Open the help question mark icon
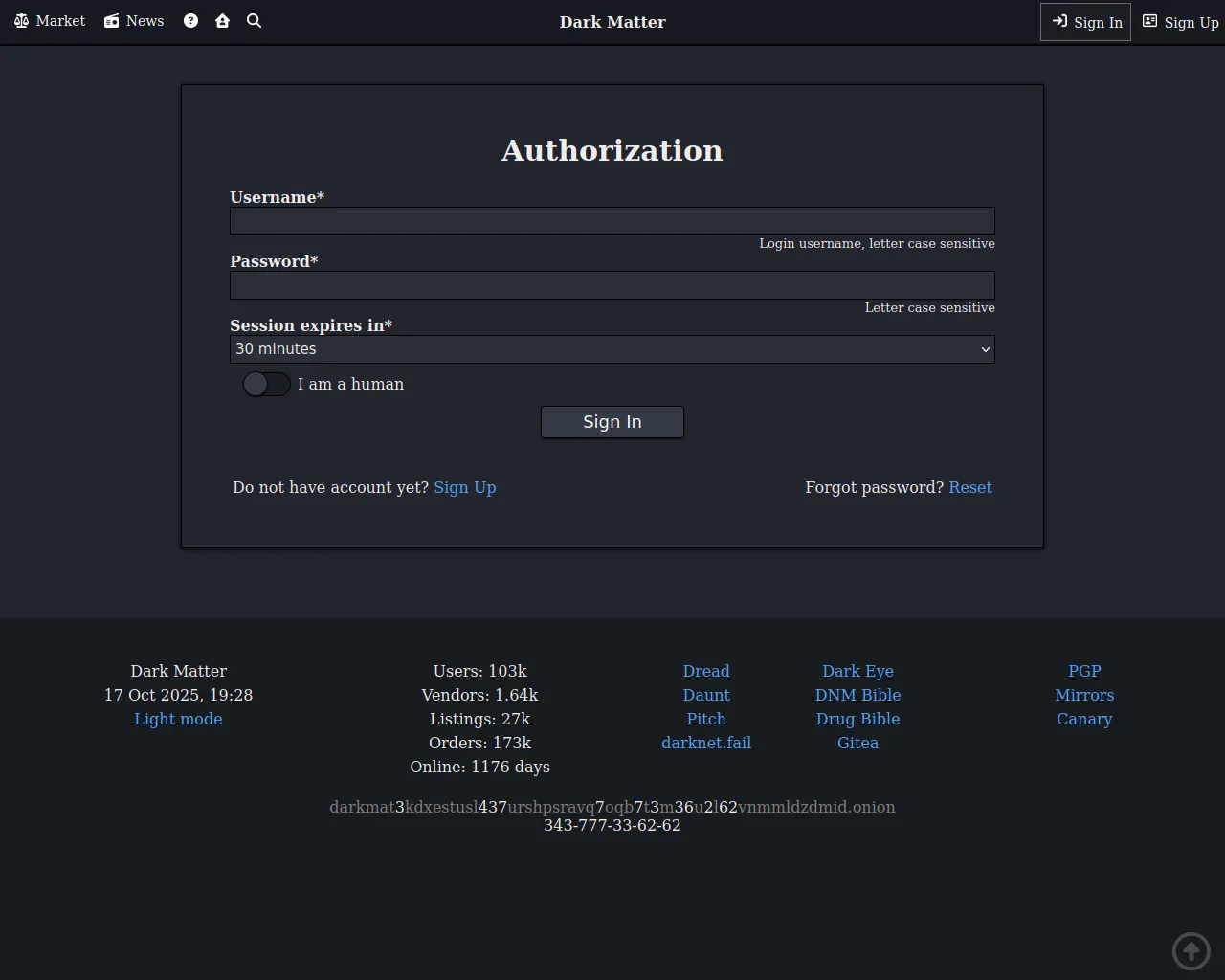The height and width of the screenshot is (980, 1225). tap(191, 21)
